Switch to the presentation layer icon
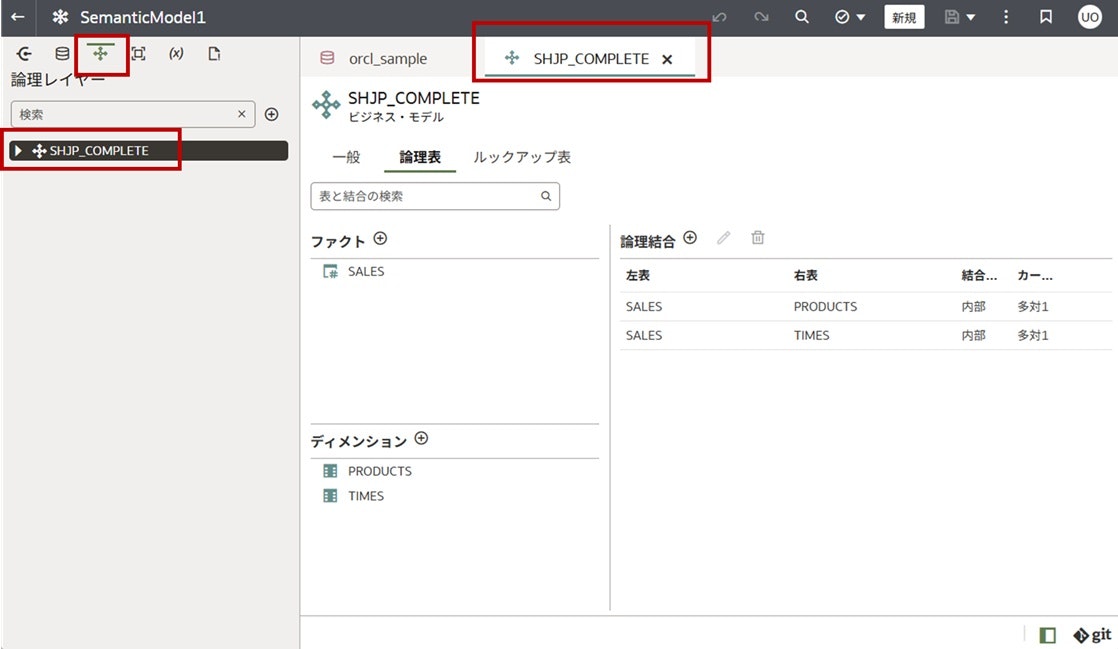This screenshot has width=1118, height=649. (x=138, y=53)
